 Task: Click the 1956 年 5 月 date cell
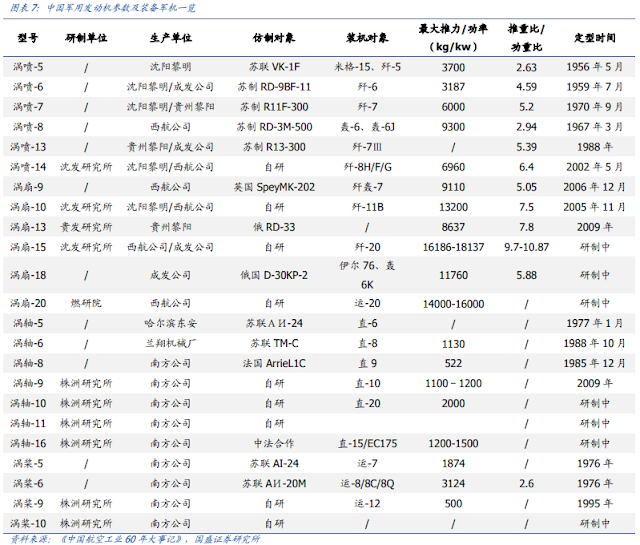pos(595,67)
